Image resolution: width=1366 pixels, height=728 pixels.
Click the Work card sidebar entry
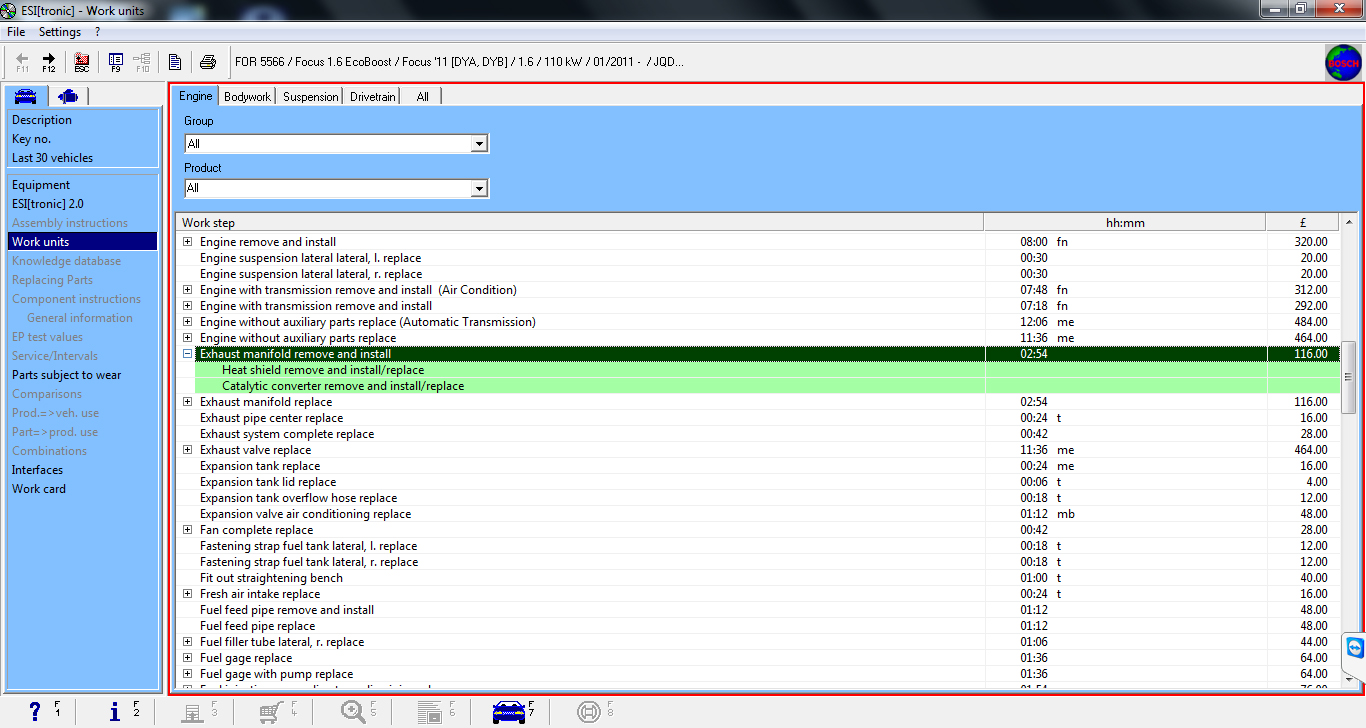(39, 489)
